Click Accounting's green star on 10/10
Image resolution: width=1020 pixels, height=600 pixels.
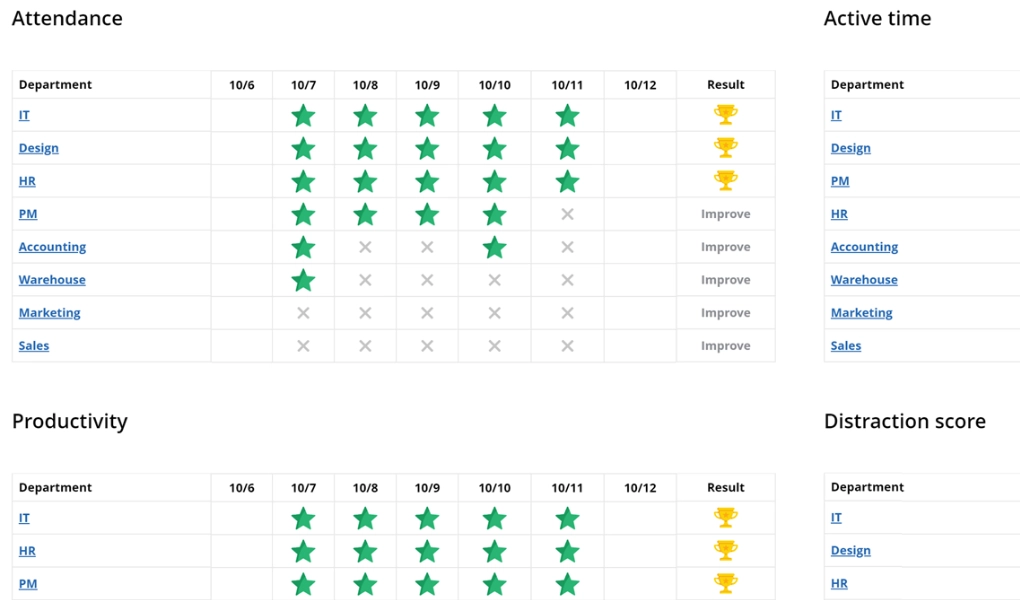[494, 247]
